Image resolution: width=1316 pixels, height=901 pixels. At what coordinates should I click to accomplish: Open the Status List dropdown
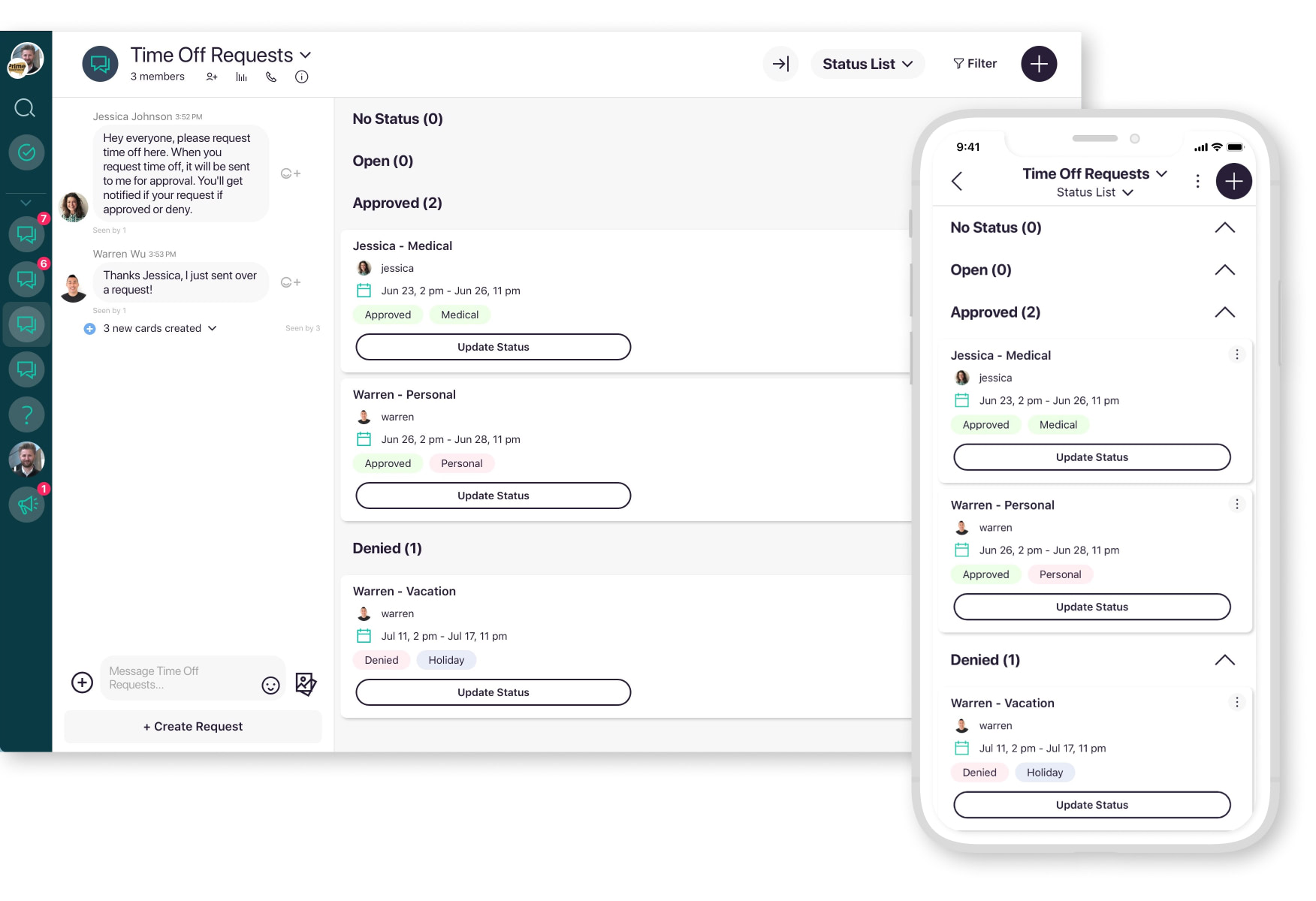(x=868, y=64)
